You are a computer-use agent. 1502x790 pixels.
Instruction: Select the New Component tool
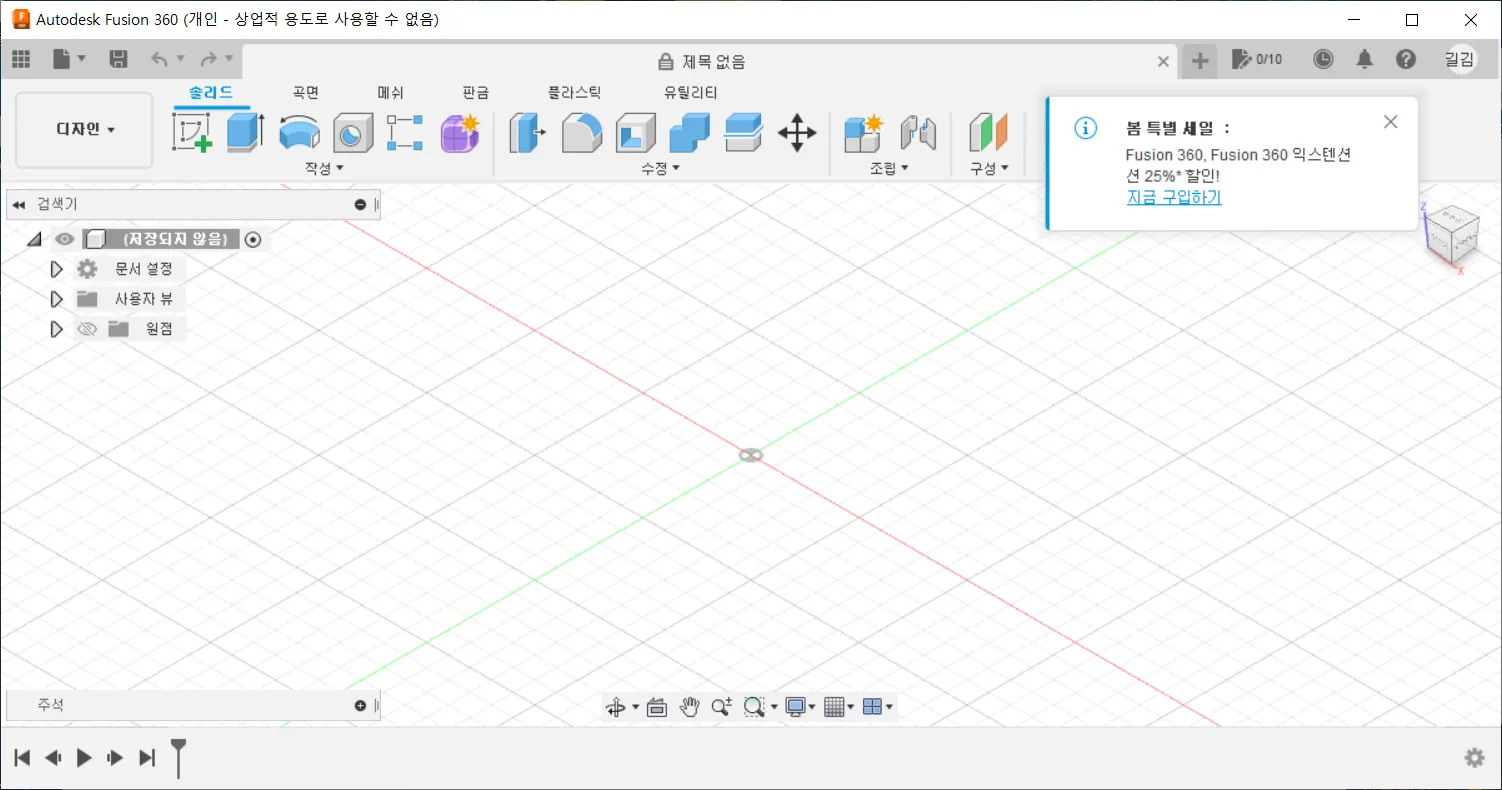click(x=864, y=132)
